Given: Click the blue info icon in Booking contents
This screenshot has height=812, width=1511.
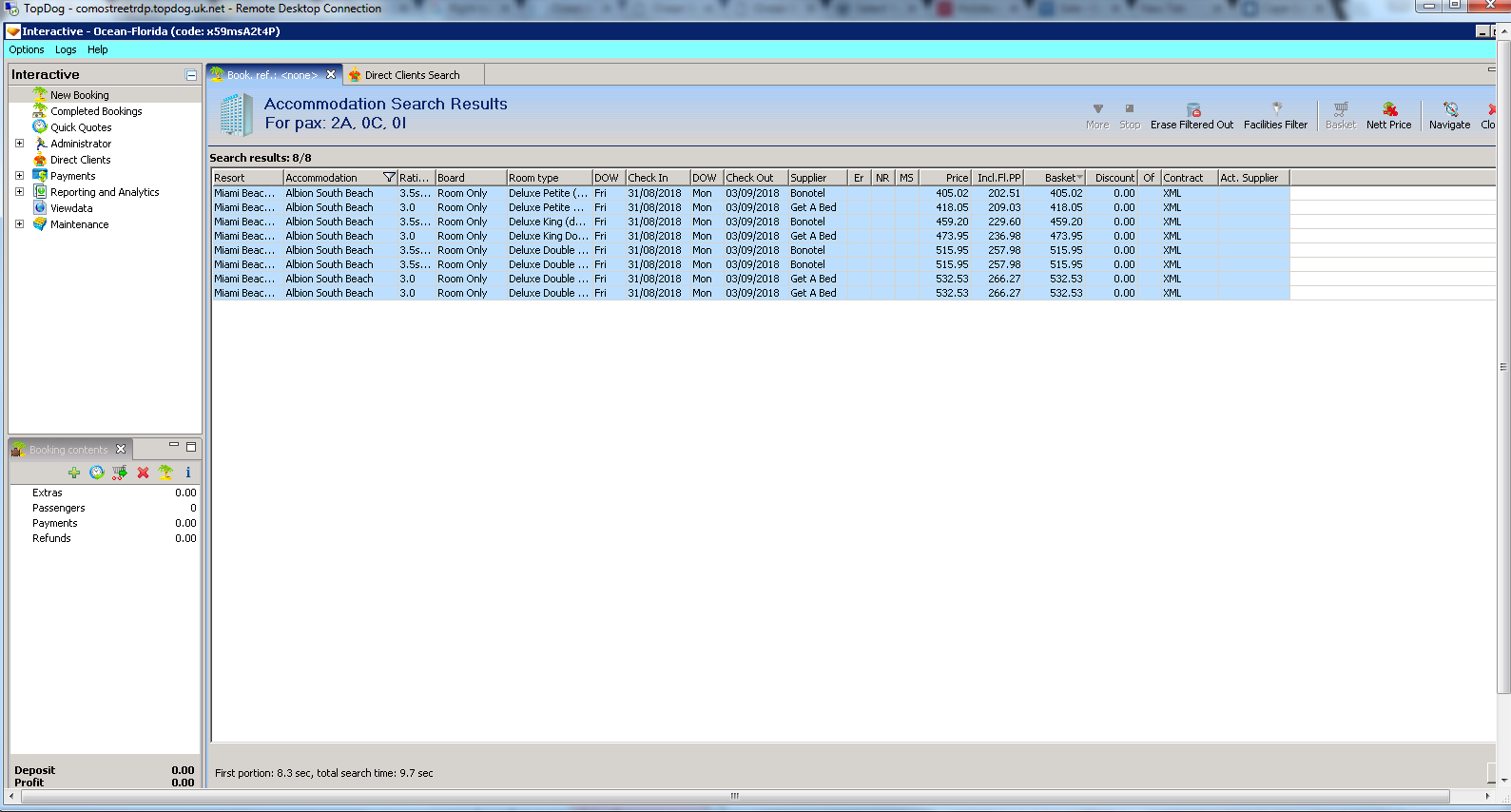Looking at the screenshot, I should (x=188, y=473).
